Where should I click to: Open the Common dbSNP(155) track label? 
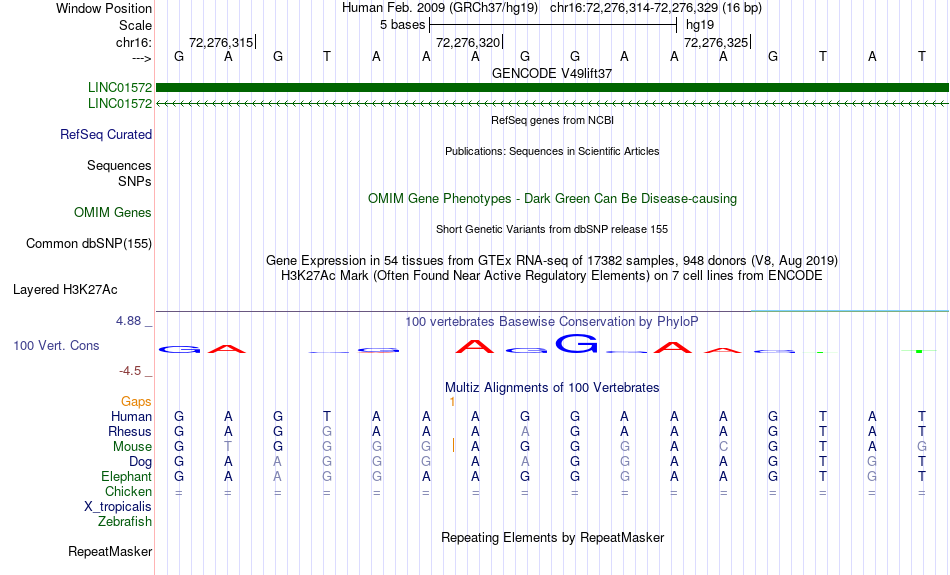tap(89, 244)
